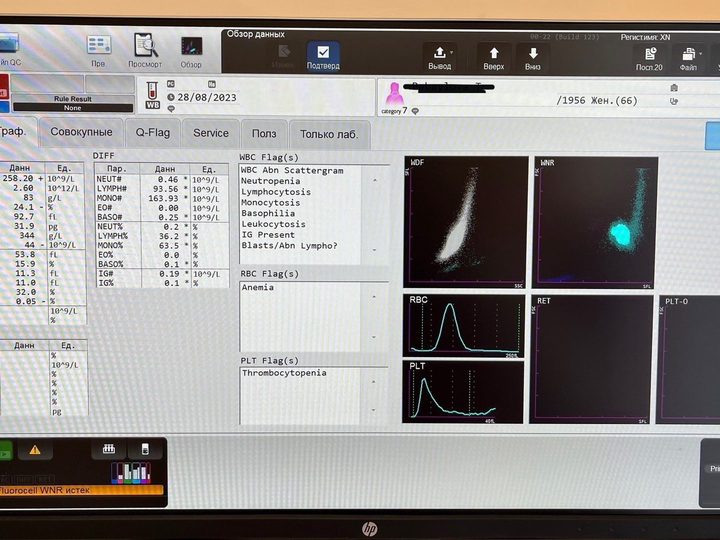Open the WNR scattergram

pyautogui.click(x=595, y=223)
